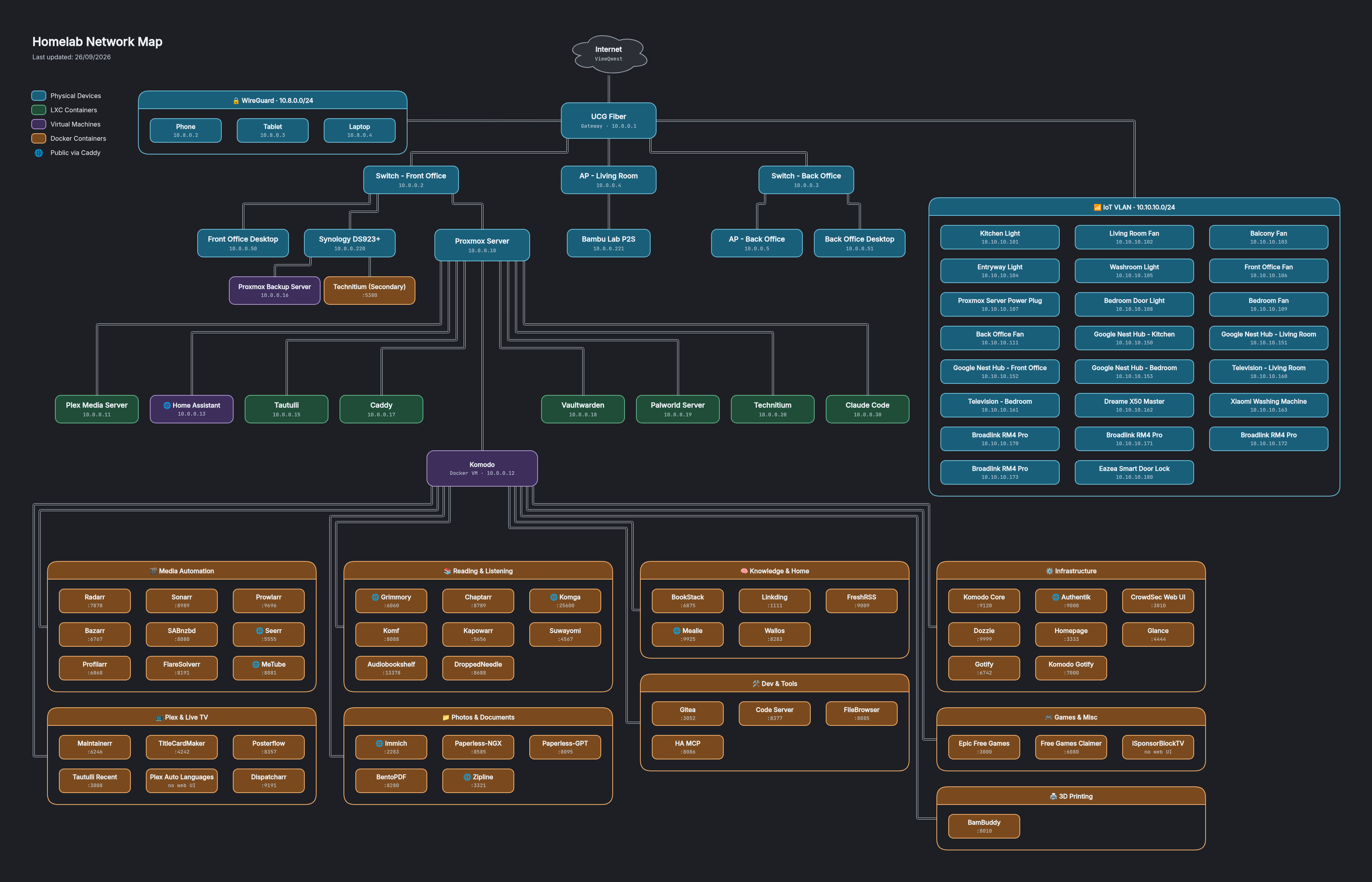Select the Proxmox Server Power Plug device

coord(1000,305)
